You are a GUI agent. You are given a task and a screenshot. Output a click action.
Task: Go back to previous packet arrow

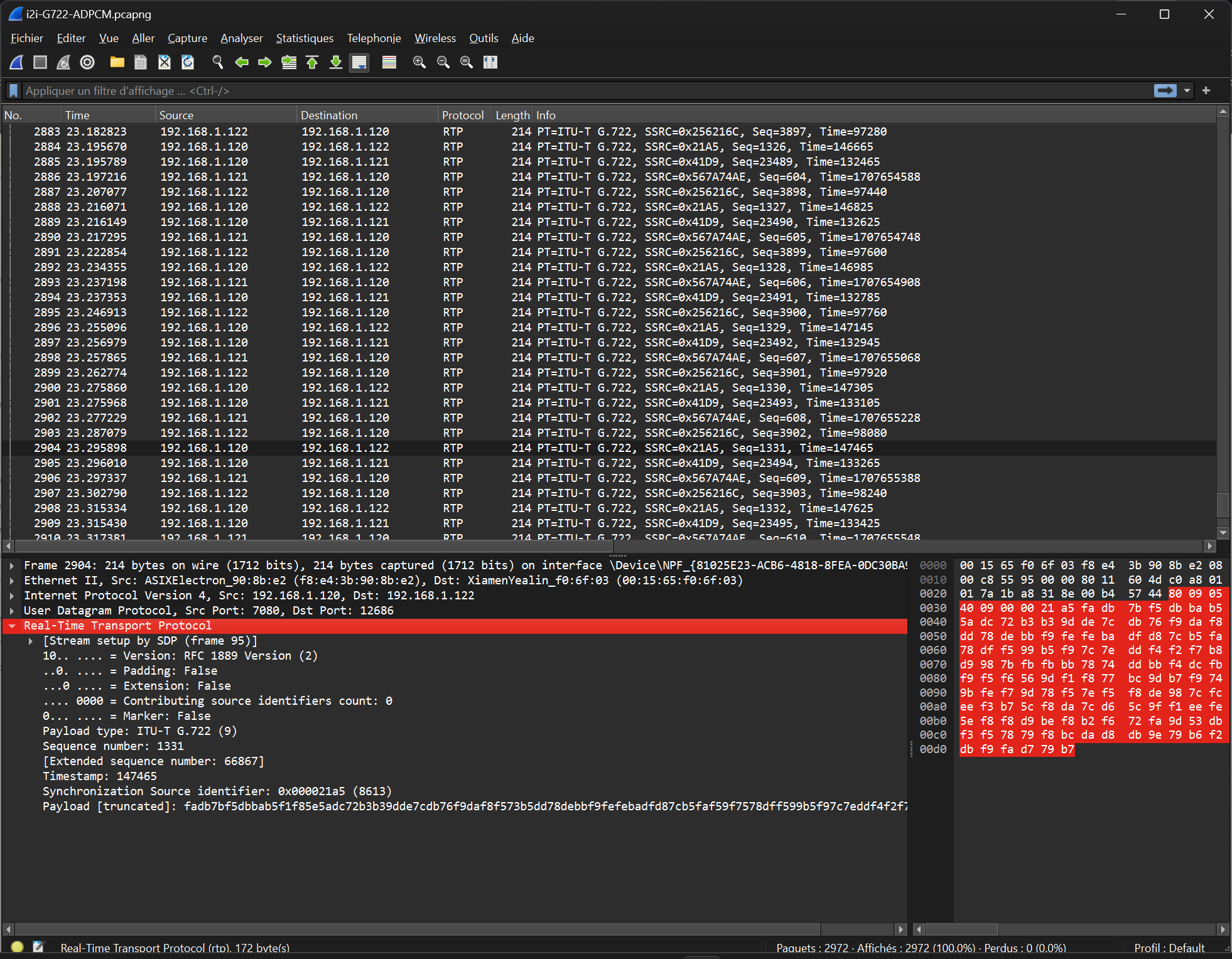pos(241,62)
